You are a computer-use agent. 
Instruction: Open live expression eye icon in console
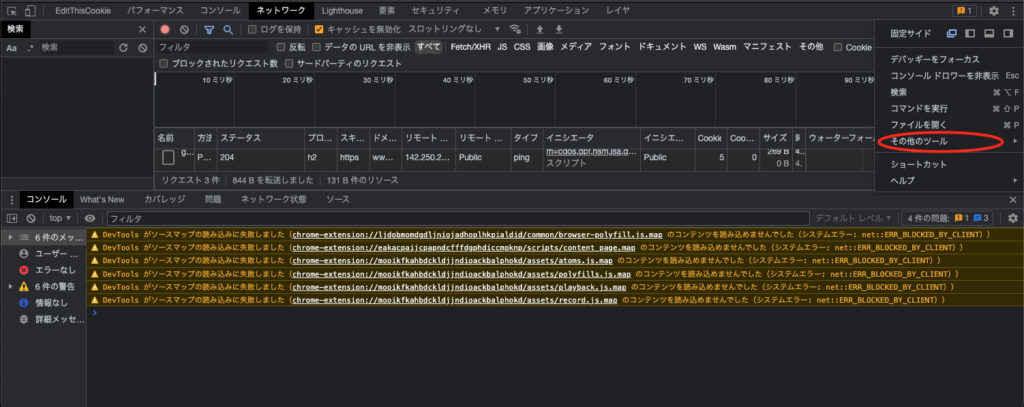90,217
